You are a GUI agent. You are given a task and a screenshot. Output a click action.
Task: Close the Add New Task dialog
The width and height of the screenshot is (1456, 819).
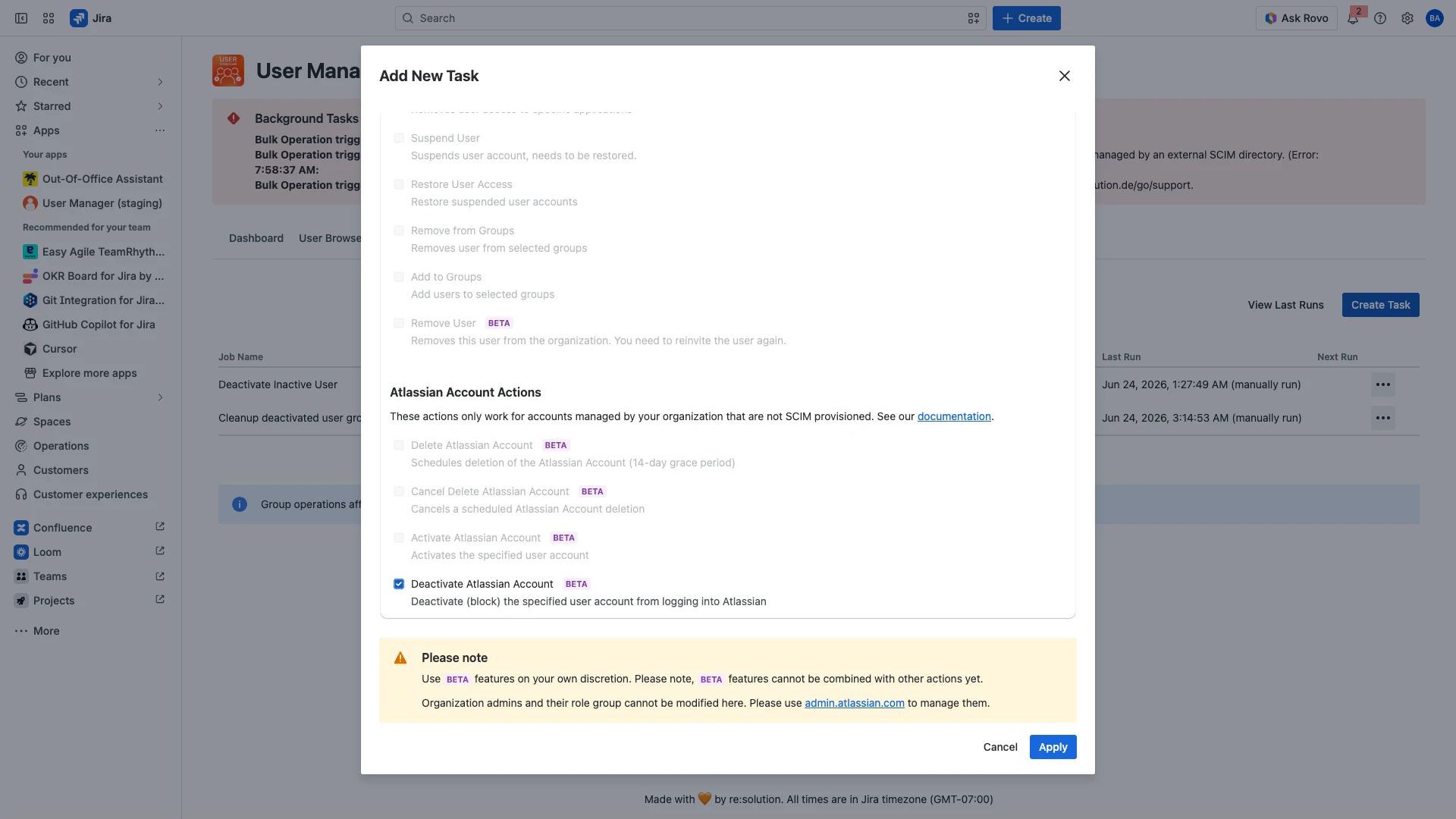pyautogui.click(x=1065, y=76)
